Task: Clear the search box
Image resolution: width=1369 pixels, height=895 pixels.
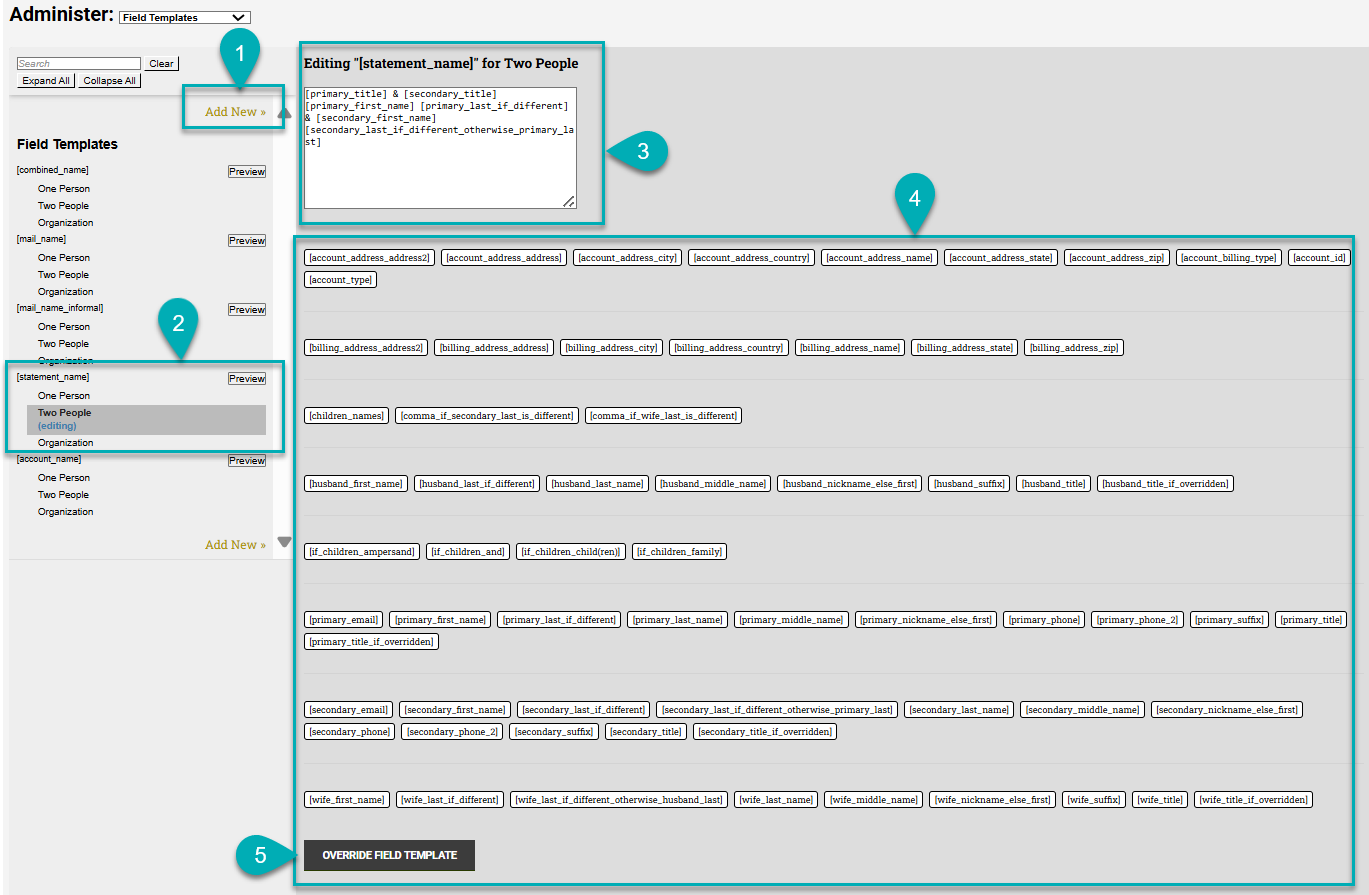Action: 160,63
